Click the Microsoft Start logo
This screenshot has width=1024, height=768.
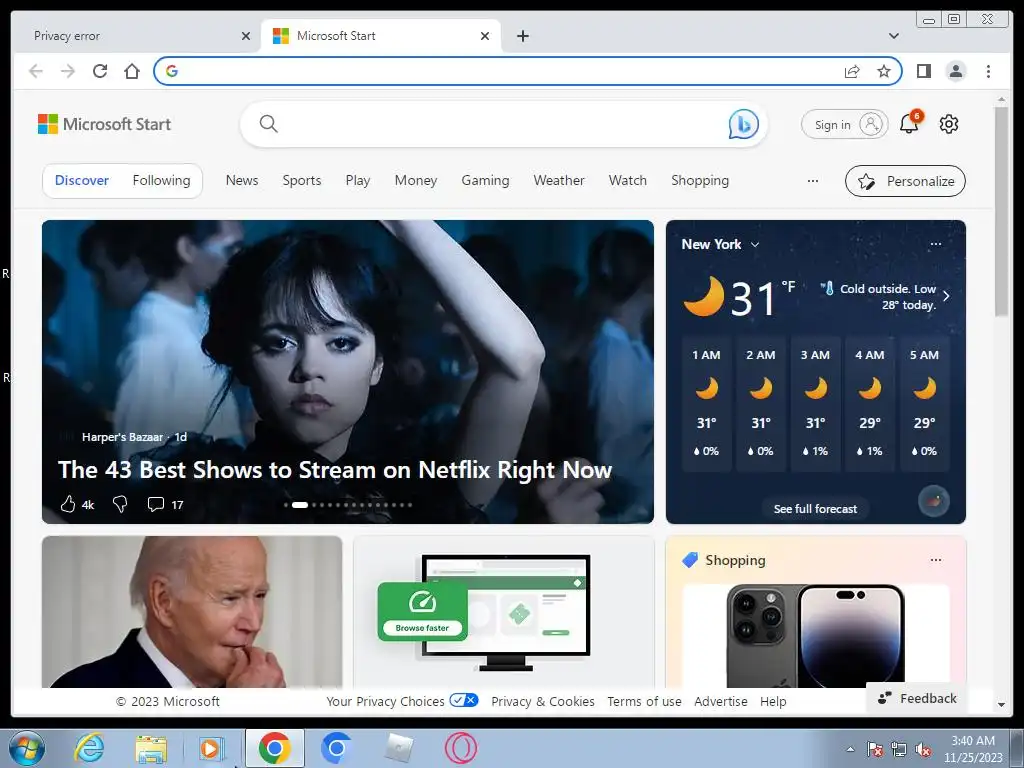[x=104, y=124]
